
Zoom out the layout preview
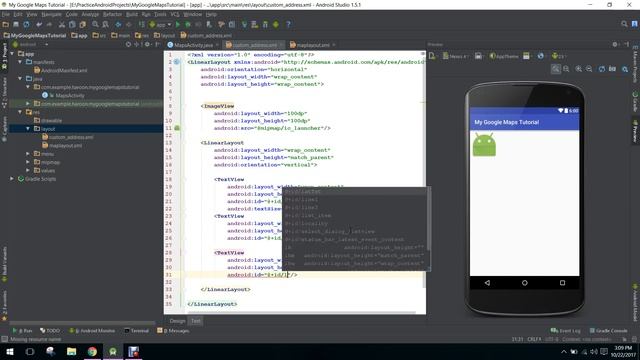pos(589,69)
